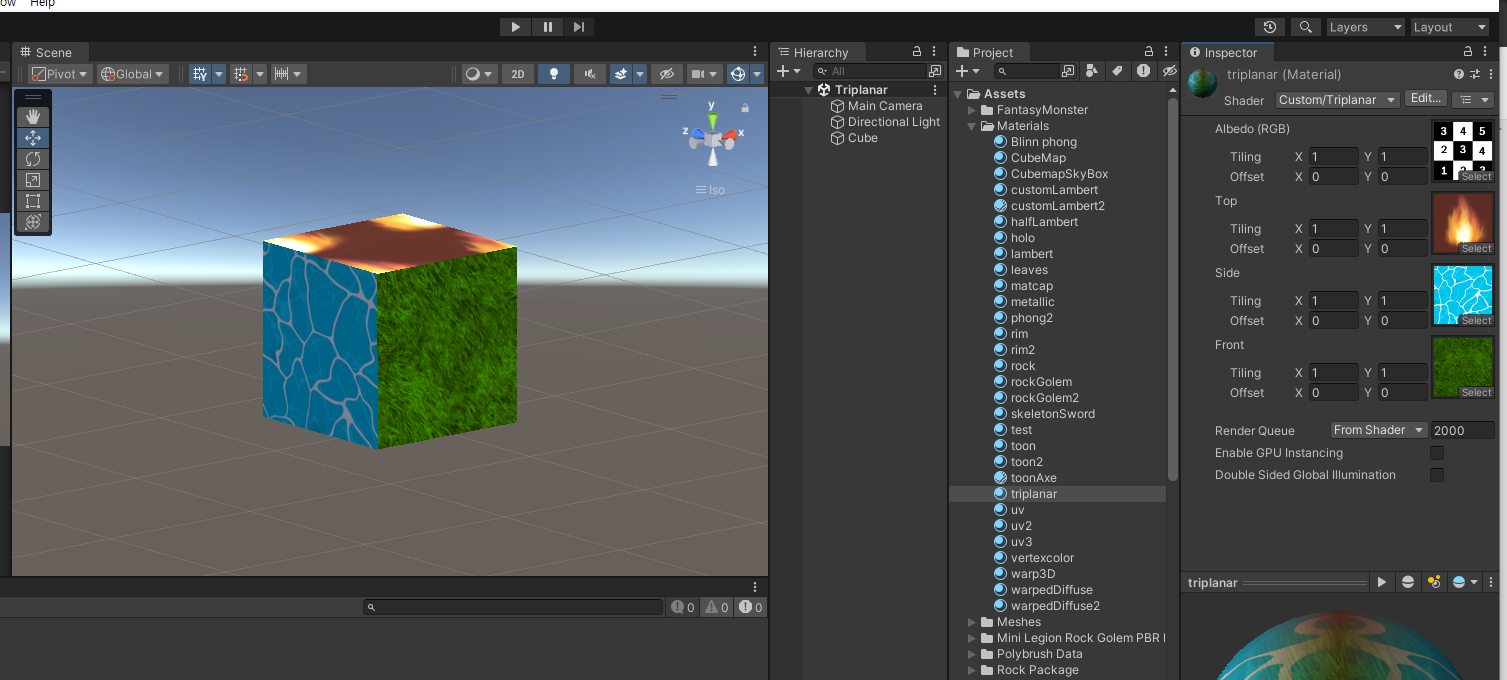The height and width of the screenshot is (680, 1507).
Task: Open the Layers dropdown
Action: tap(1364, 27)
